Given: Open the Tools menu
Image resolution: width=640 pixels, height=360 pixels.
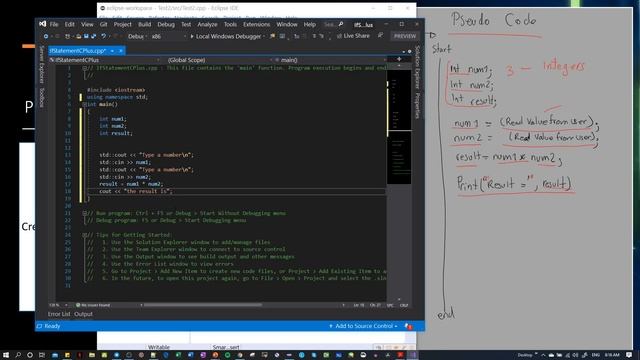Looking at the screenshot, I should tap(230, 24).
